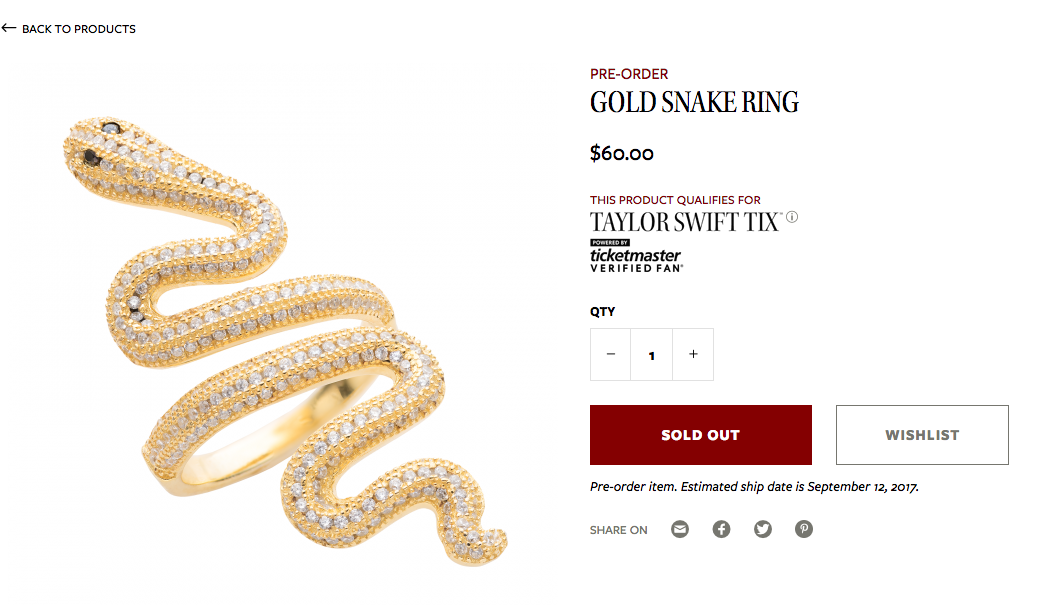
Task: Share the ring on Twitter
Action: [762, 529]
